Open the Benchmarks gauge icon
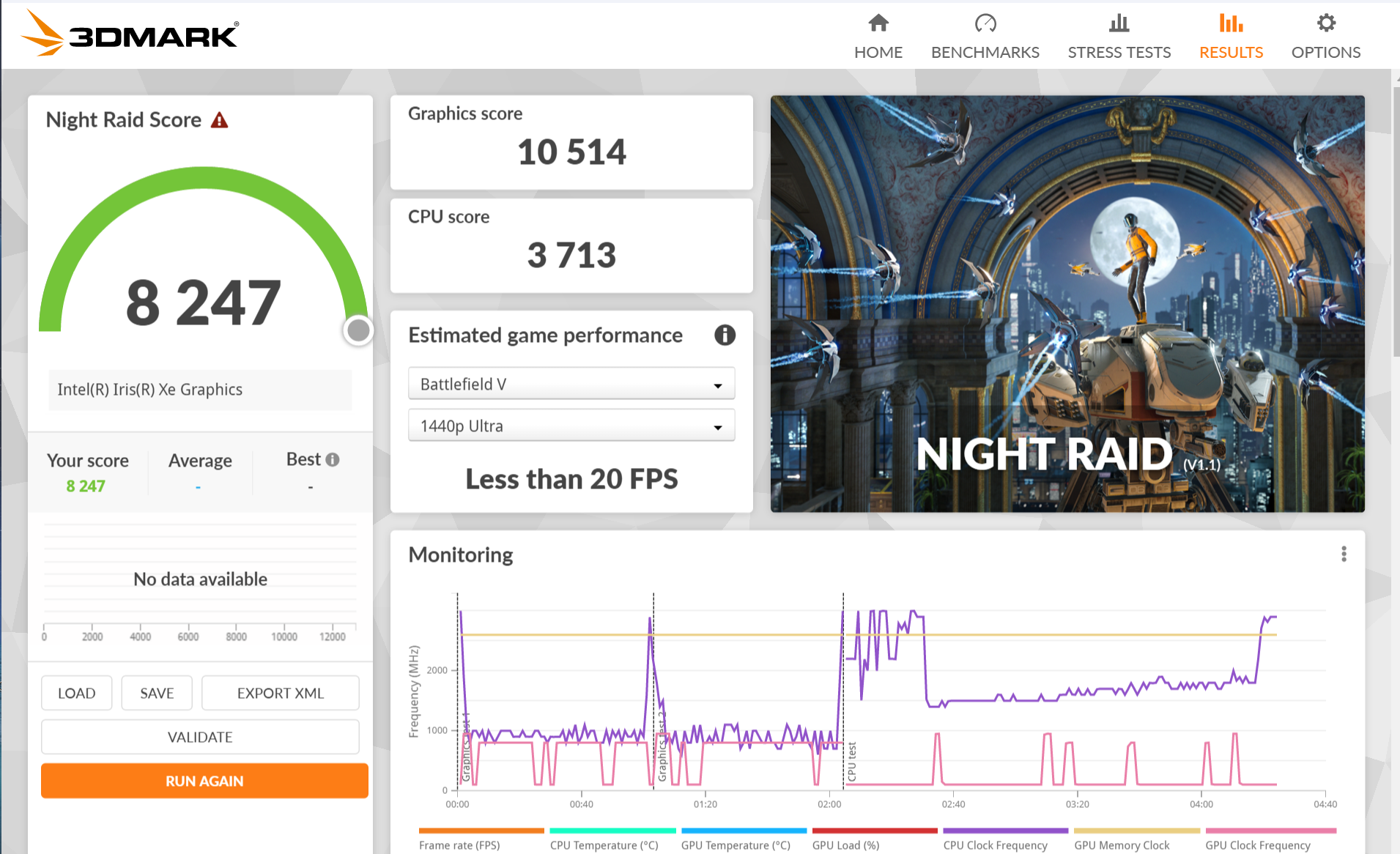 tap(985, 23)
